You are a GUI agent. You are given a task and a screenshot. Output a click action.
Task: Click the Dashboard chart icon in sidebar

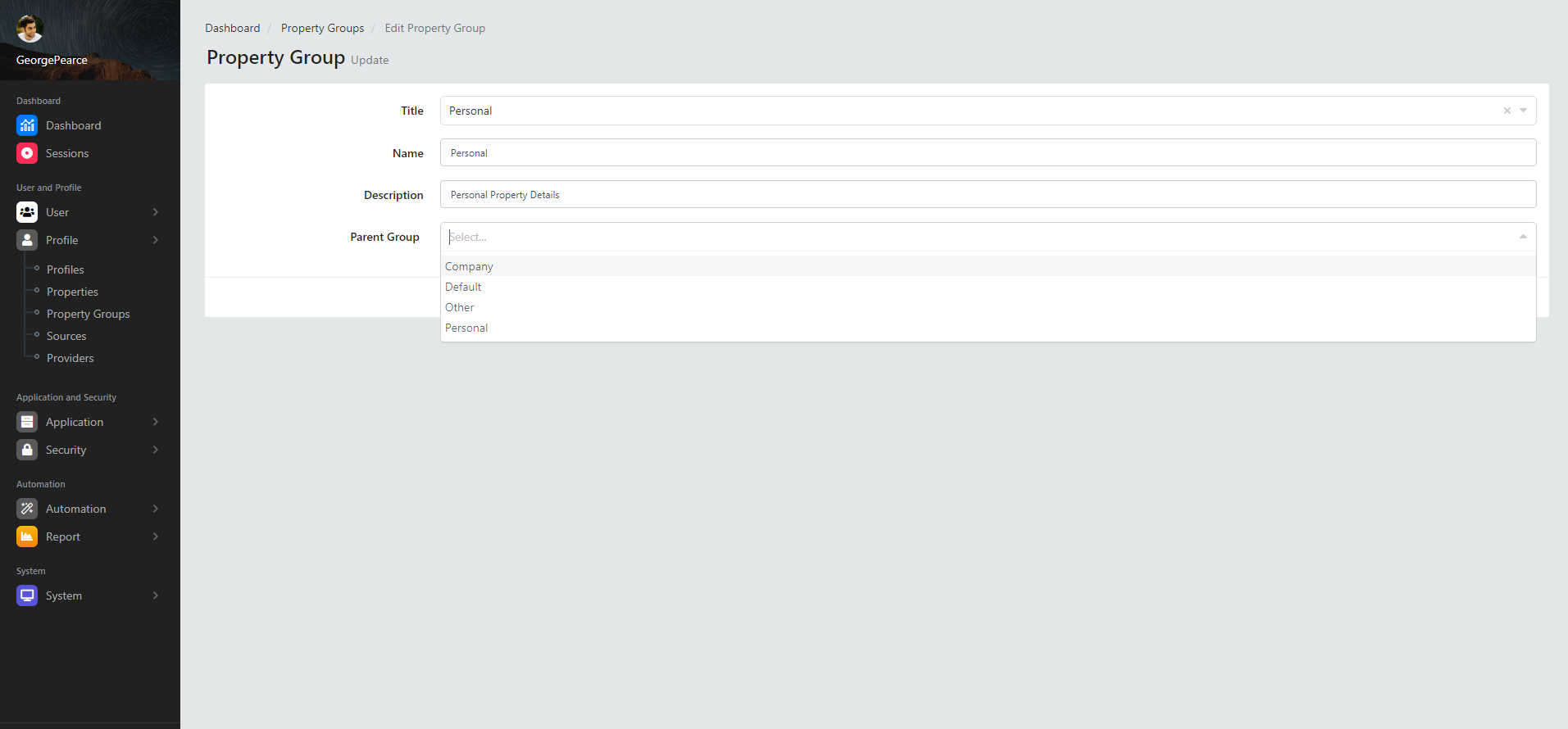pyautogui.click(x=27, y=125)
